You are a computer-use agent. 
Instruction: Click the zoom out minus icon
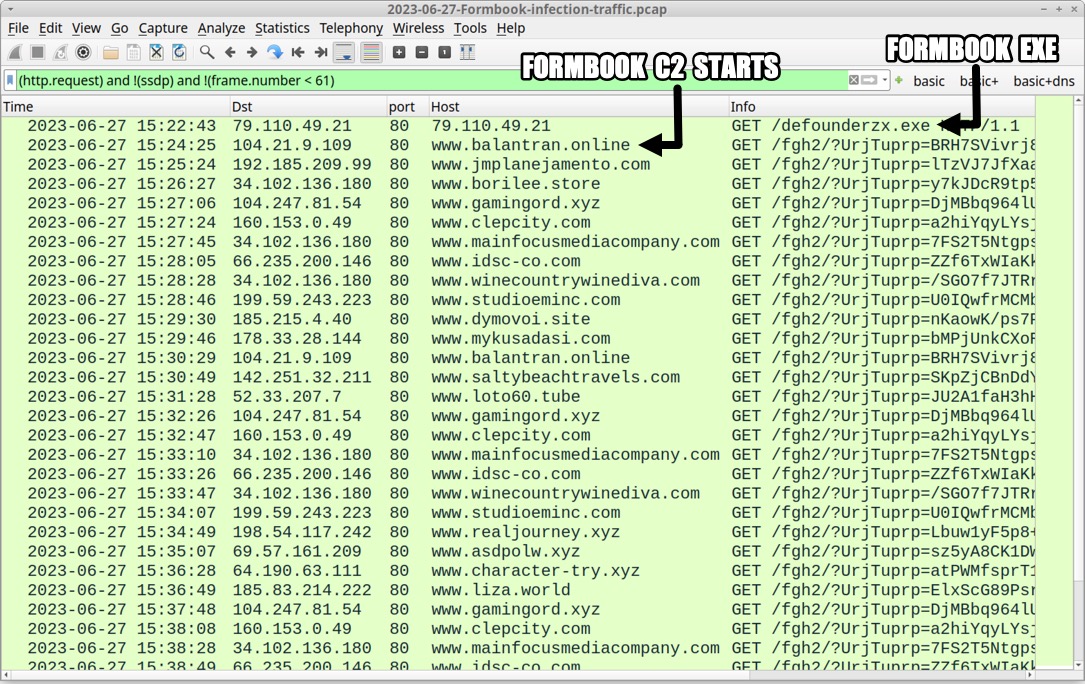pyautogui.click(x=422, y=52)
